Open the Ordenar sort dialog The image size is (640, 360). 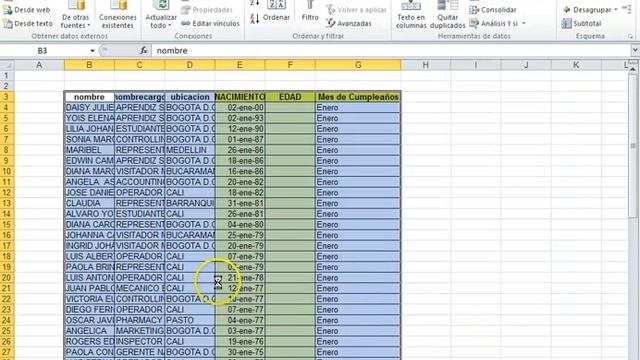coord(277,12)
